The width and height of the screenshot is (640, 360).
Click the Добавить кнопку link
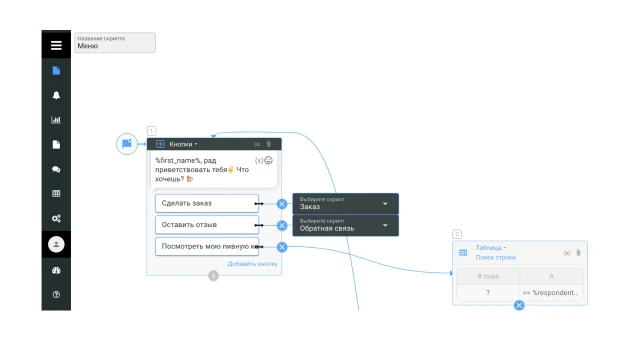pyautogui.click(x=253, y=264)
